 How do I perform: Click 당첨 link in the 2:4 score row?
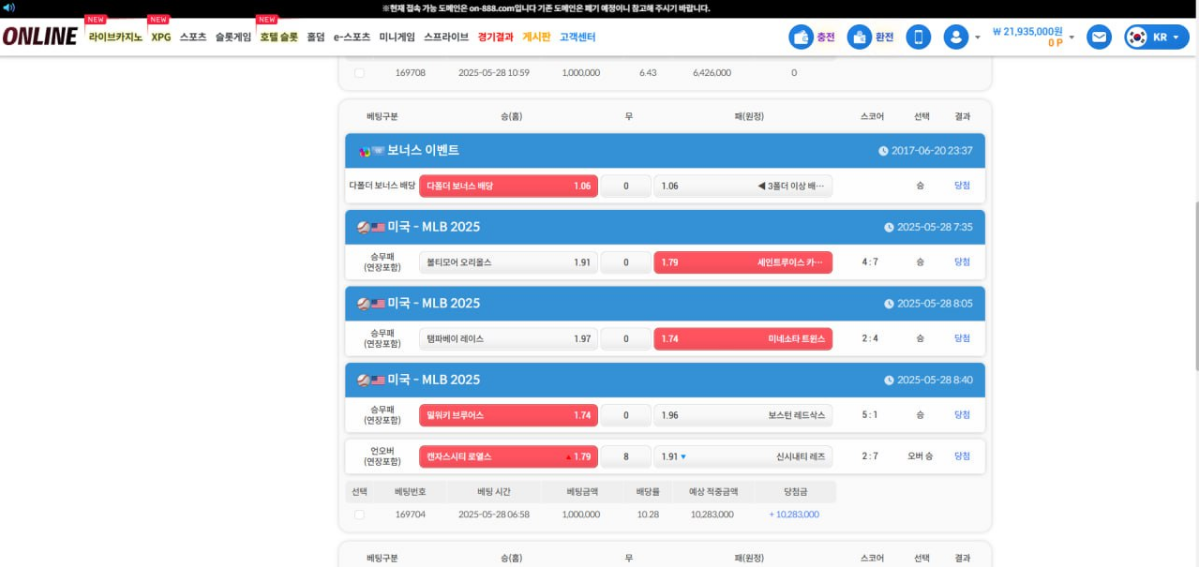tap(962, 339)
